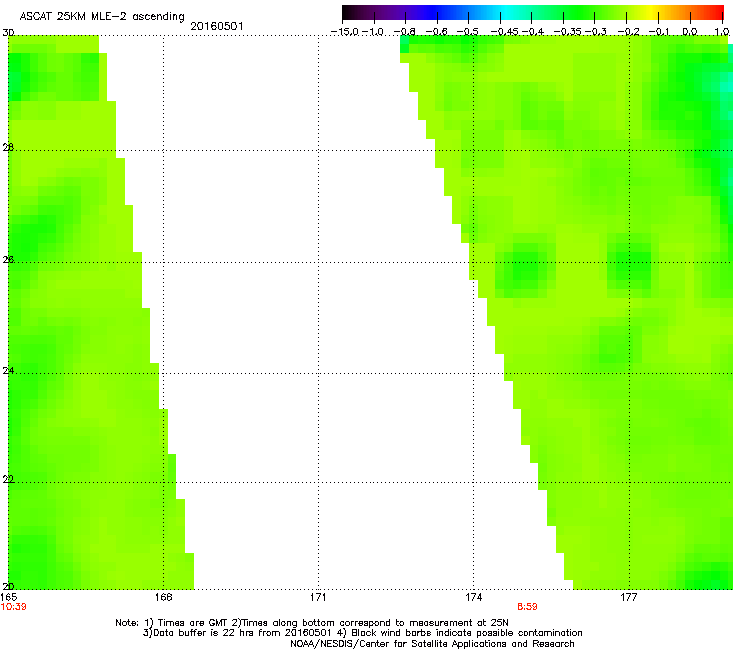Click the latitude label 20
Viewport: 740px width, 650px height.
pos(8,586)
